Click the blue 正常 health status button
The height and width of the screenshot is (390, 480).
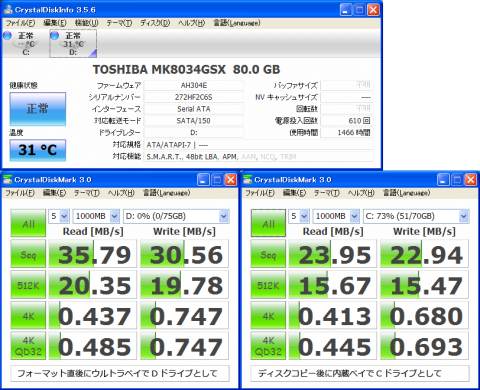38,109
